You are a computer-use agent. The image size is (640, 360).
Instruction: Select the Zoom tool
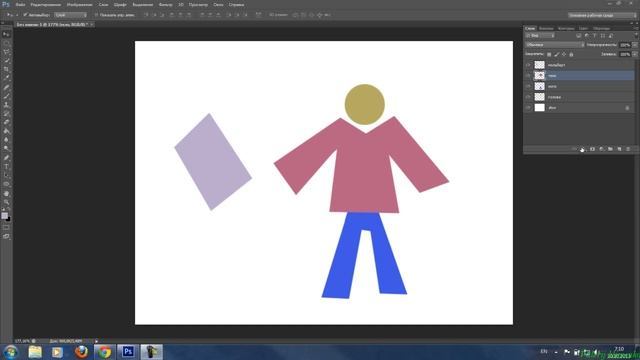point(6,202)
